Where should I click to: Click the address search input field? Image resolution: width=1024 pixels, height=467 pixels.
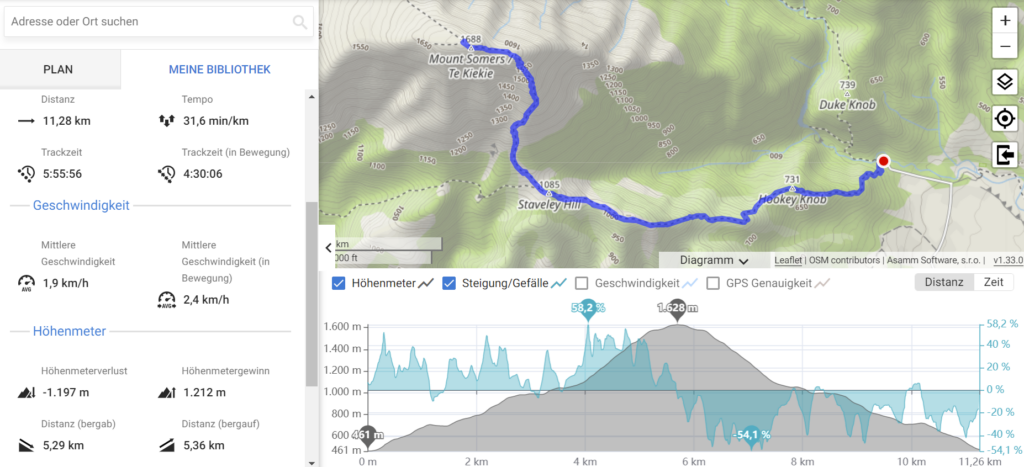150,22
